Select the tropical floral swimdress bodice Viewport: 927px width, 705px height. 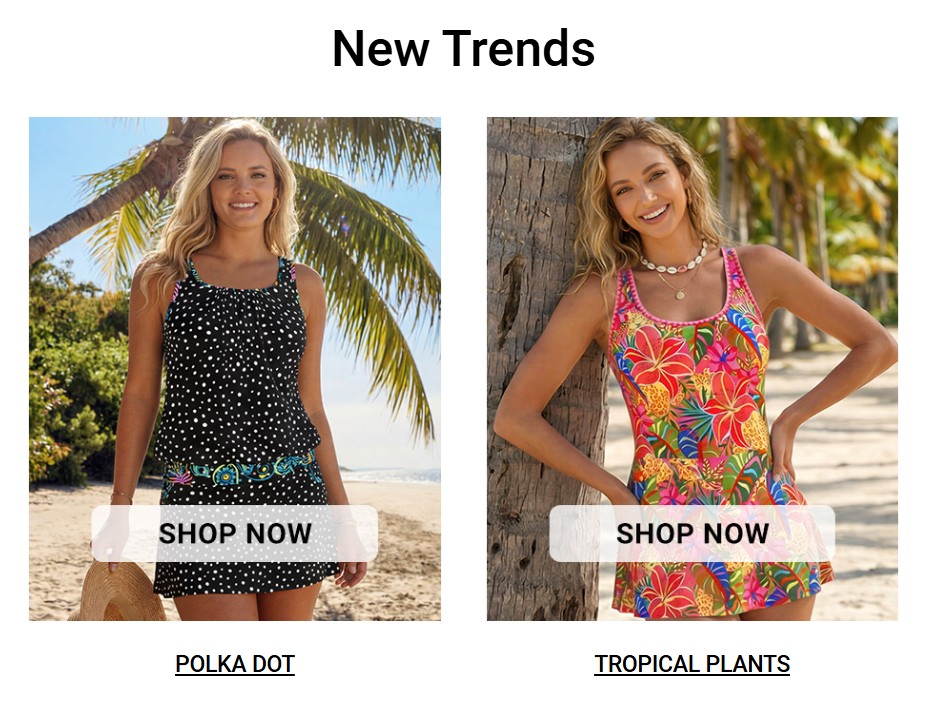(689, 367)
